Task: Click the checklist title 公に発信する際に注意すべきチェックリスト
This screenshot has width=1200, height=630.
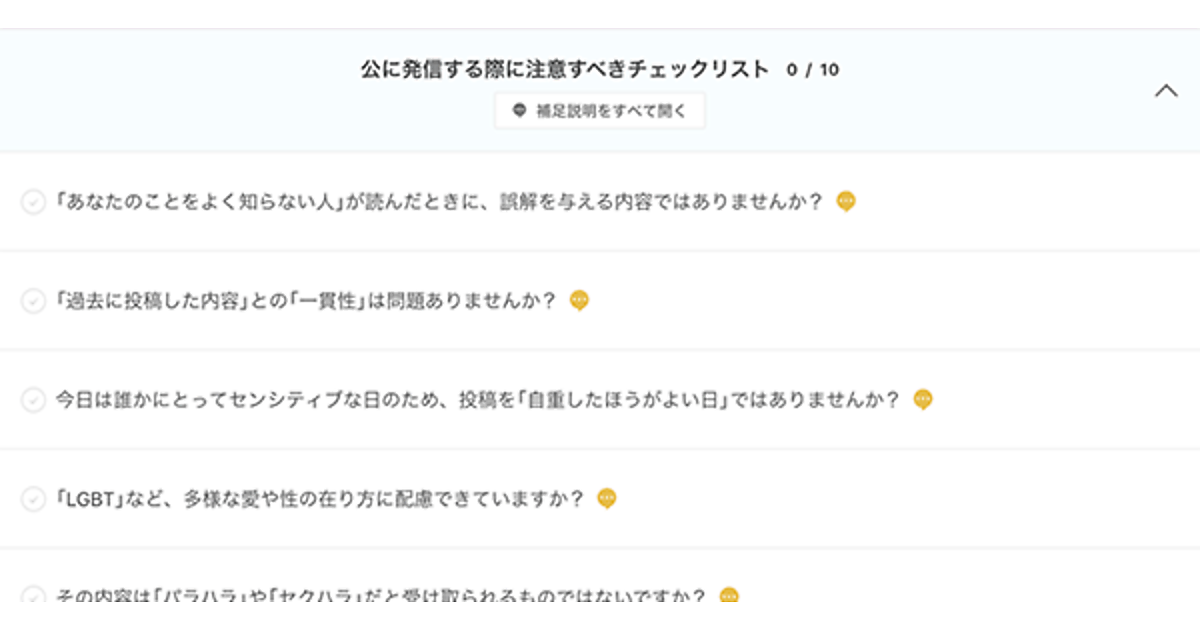Action: (x=565, y=70)
